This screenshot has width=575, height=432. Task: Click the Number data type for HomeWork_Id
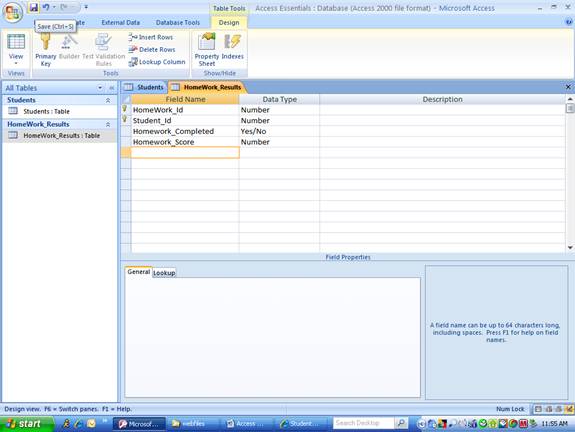pyautogui.click(x=279, y=110)
